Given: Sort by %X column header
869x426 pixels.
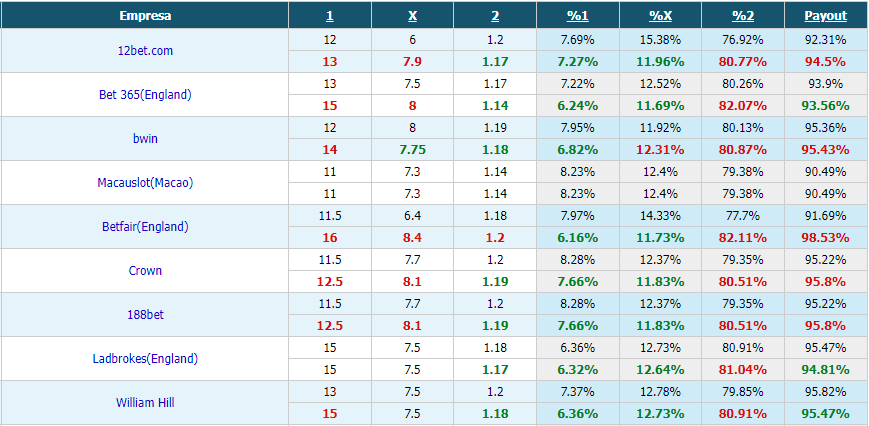Looking at the screenshot, I should (x=661, y=16).
